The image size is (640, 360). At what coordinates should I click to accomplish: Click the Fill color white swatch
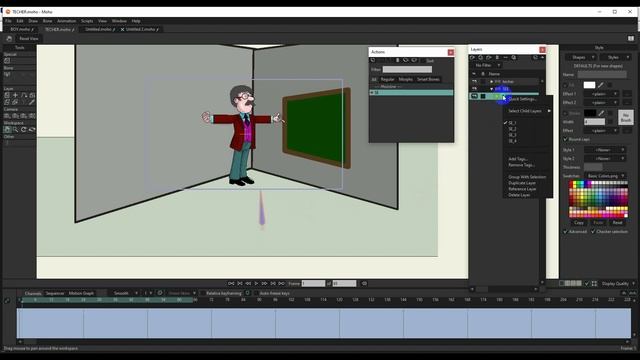(x=589, y=85)
